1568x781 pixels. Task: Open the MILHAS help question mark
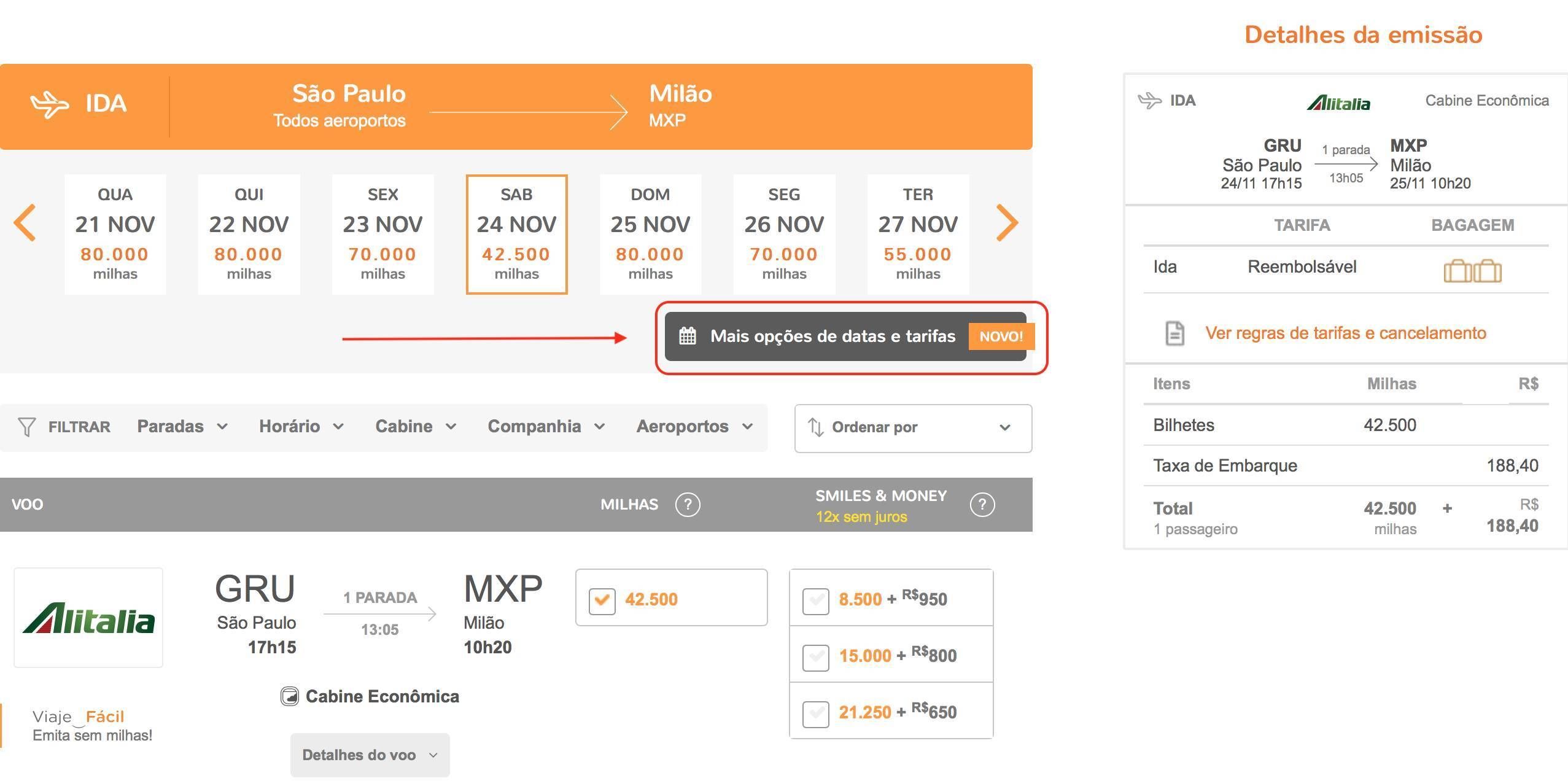(688, 505)
